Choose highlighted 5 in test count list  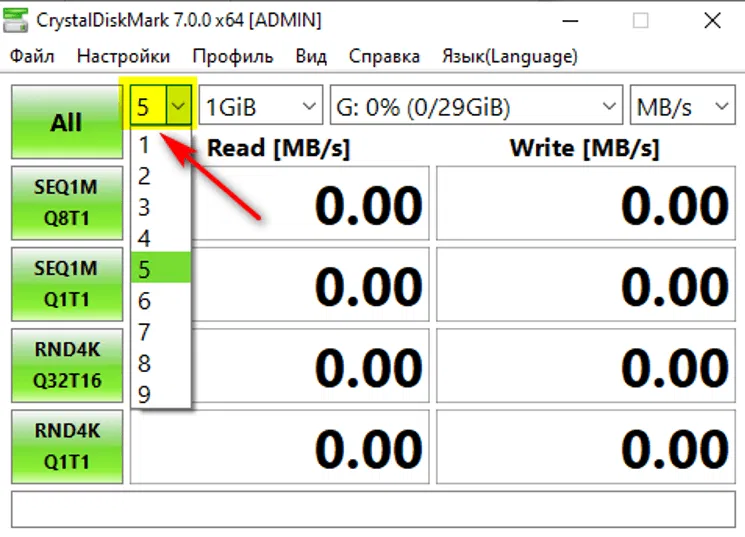[x=161, y=269]
